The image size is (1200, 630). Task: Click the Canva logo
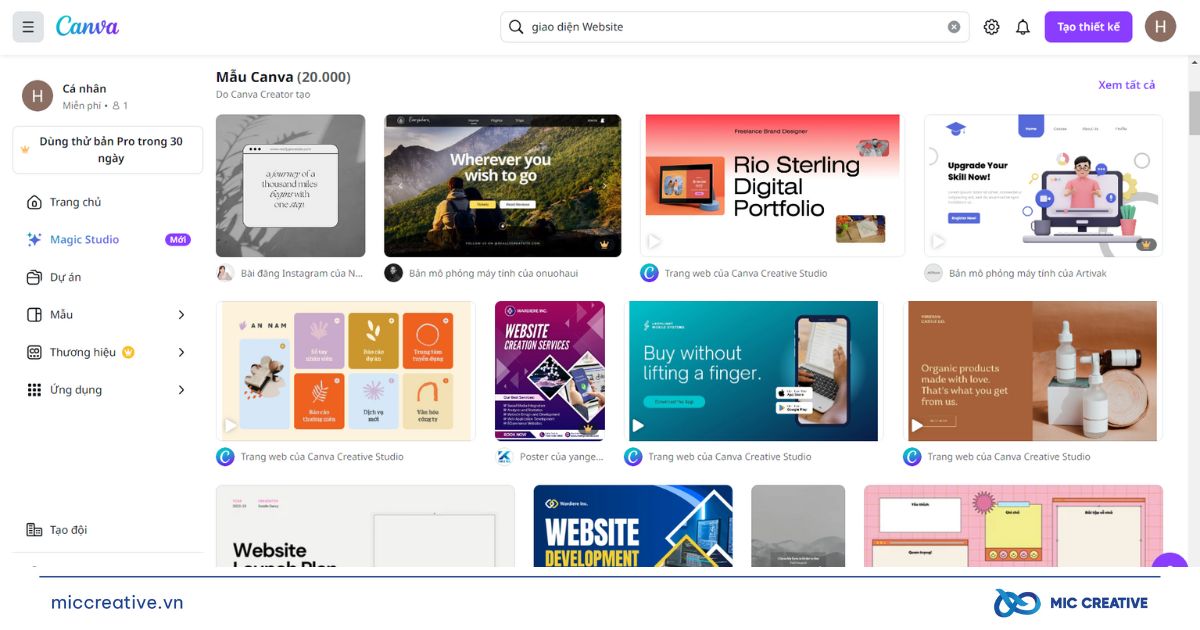pyautogui.click(x=87, y=26)
